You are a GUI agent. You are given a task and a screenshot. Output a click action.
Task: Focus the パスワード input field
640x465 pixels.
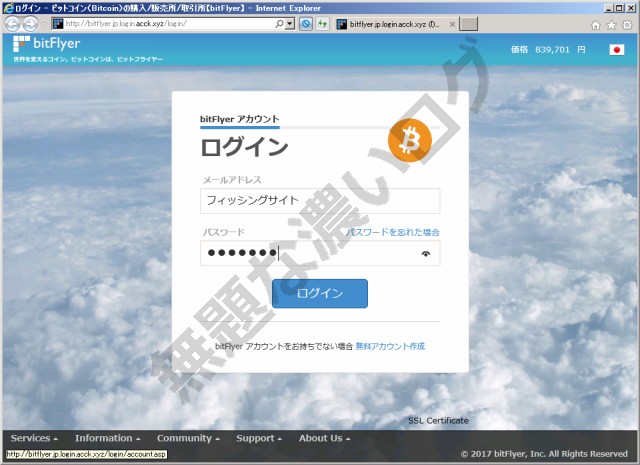tap(320, 253)
